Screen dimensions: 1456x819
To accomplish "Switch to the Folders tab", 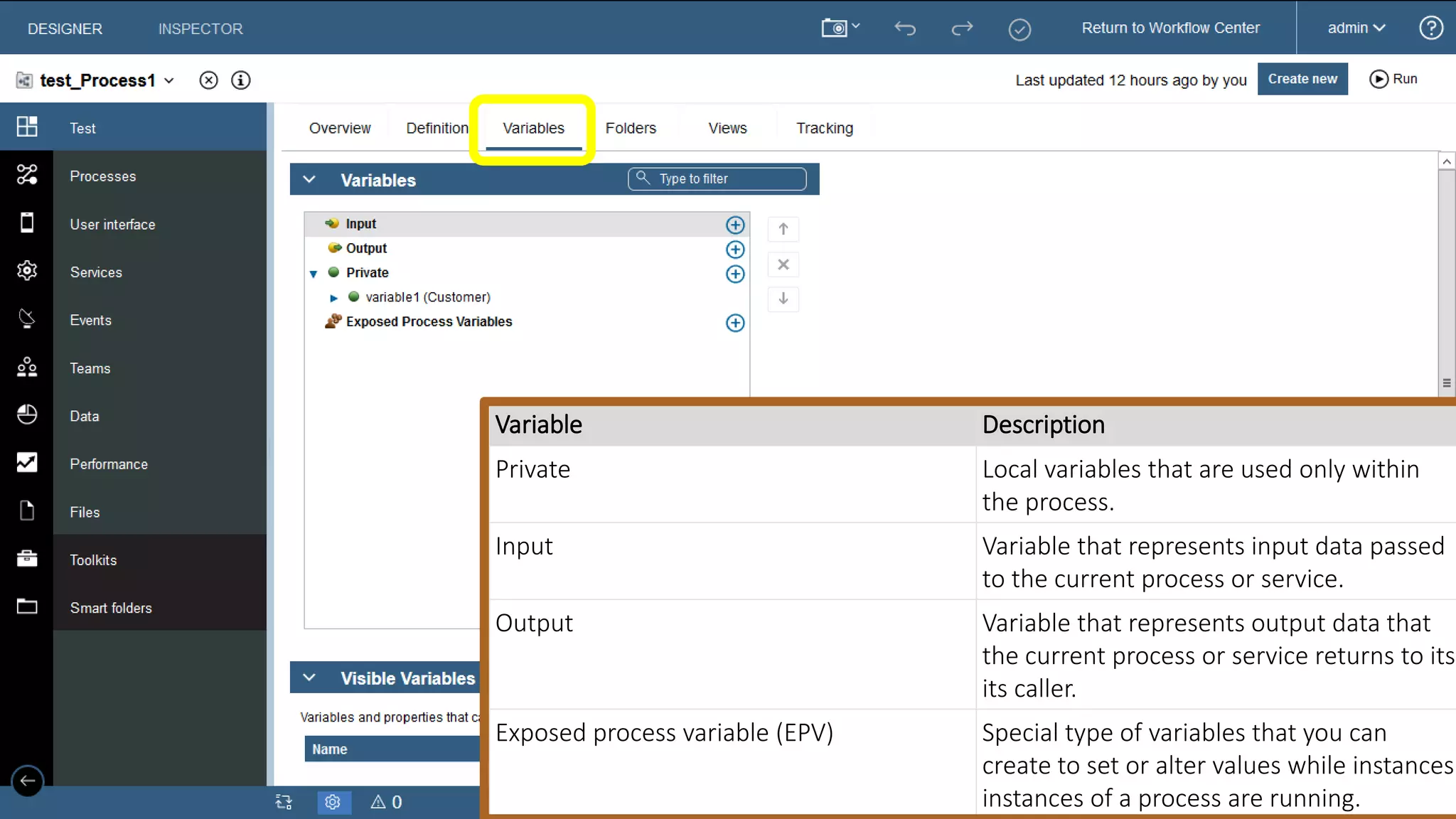I will click(x=631, y=128).
